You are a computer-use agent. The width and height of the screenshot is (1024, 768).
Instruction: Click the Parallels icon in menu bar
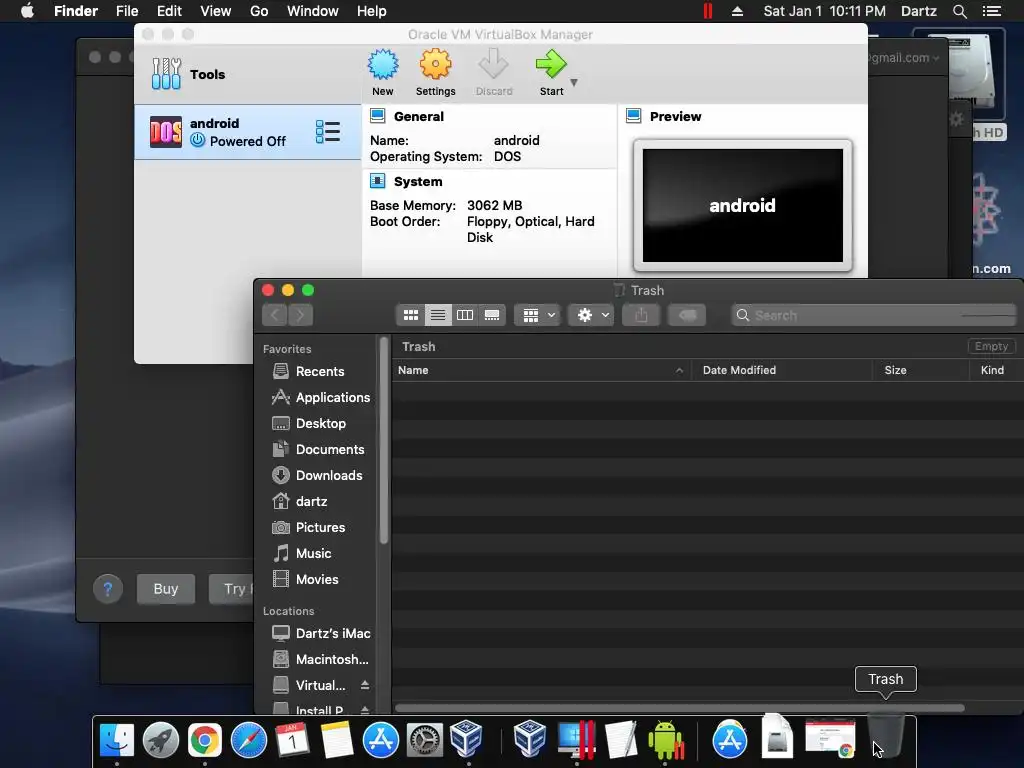tap(707, 11)
